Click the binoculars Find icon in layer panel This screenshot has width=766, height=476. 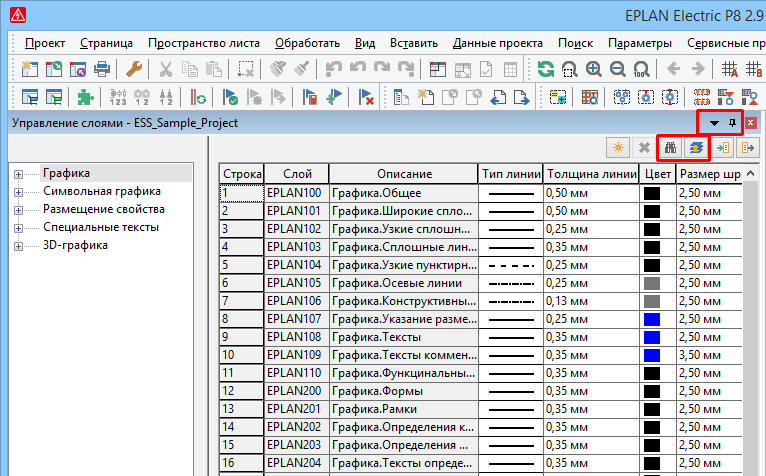(671, 147)
